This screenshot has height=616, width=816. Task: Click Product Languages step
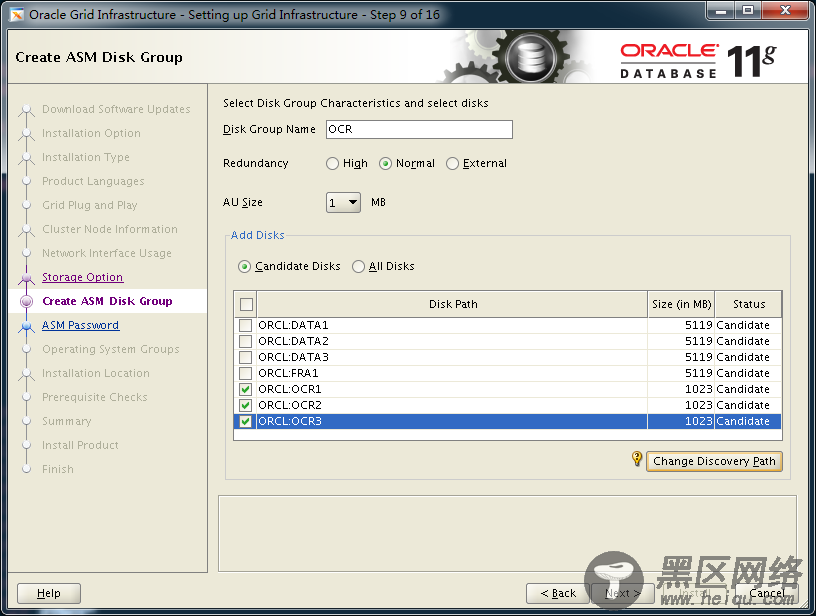[93, 181]
